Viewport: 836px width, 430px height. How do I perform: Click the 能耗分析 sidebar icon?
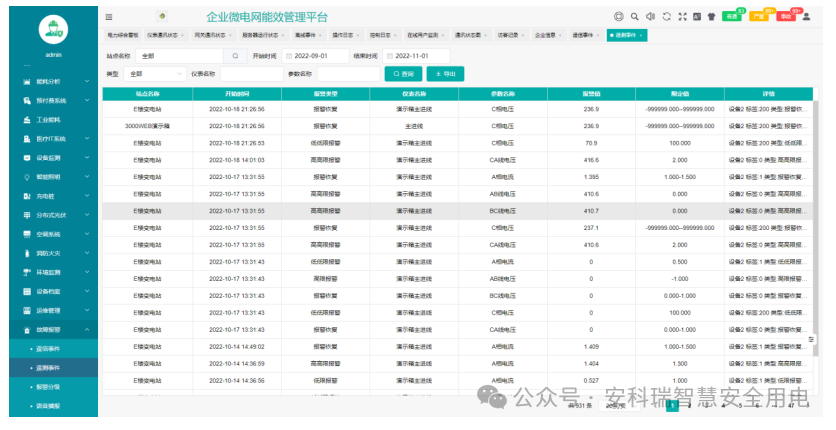point(27,82)
